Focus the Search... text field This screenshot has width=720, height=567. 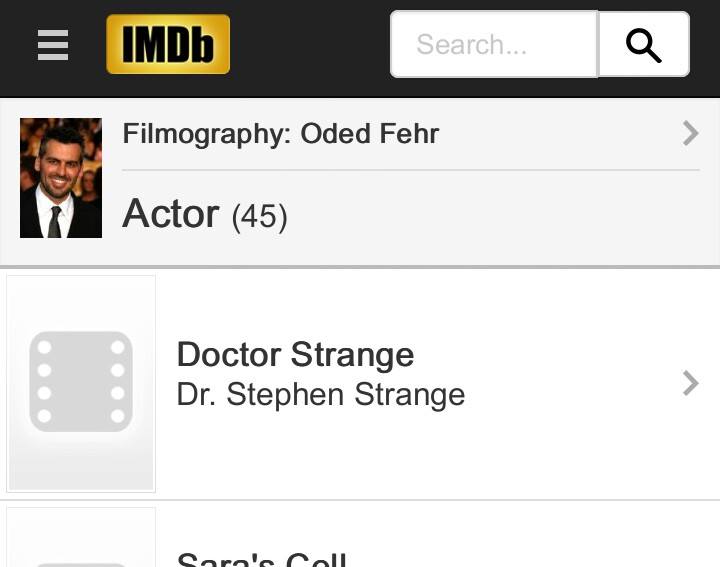pyautogui.click(x=494, y=45)
